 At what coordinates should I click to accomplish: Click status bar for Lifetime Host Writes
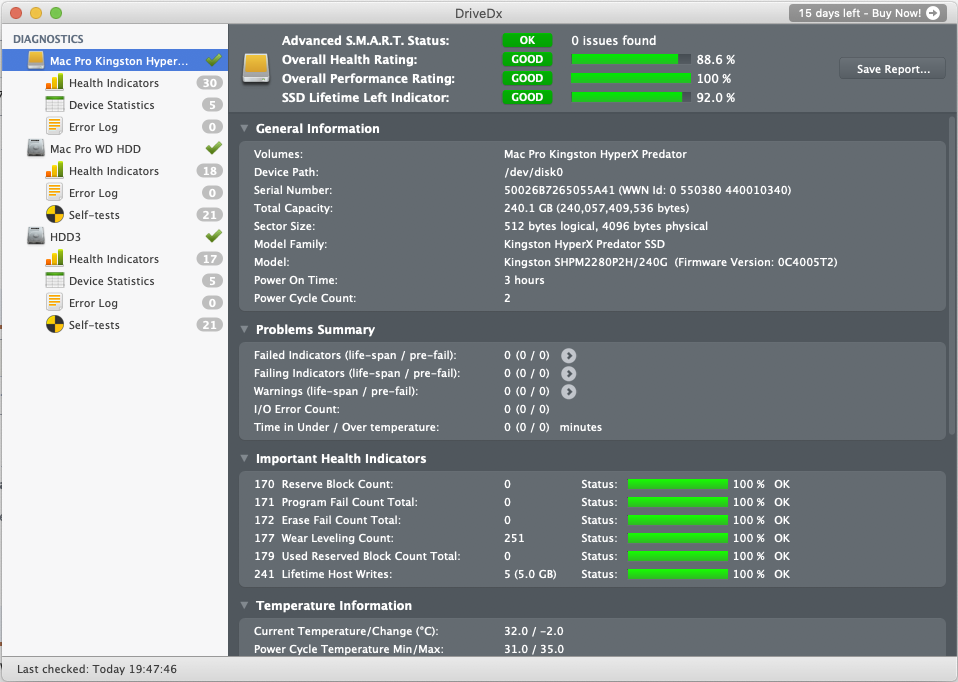point(678,574)
